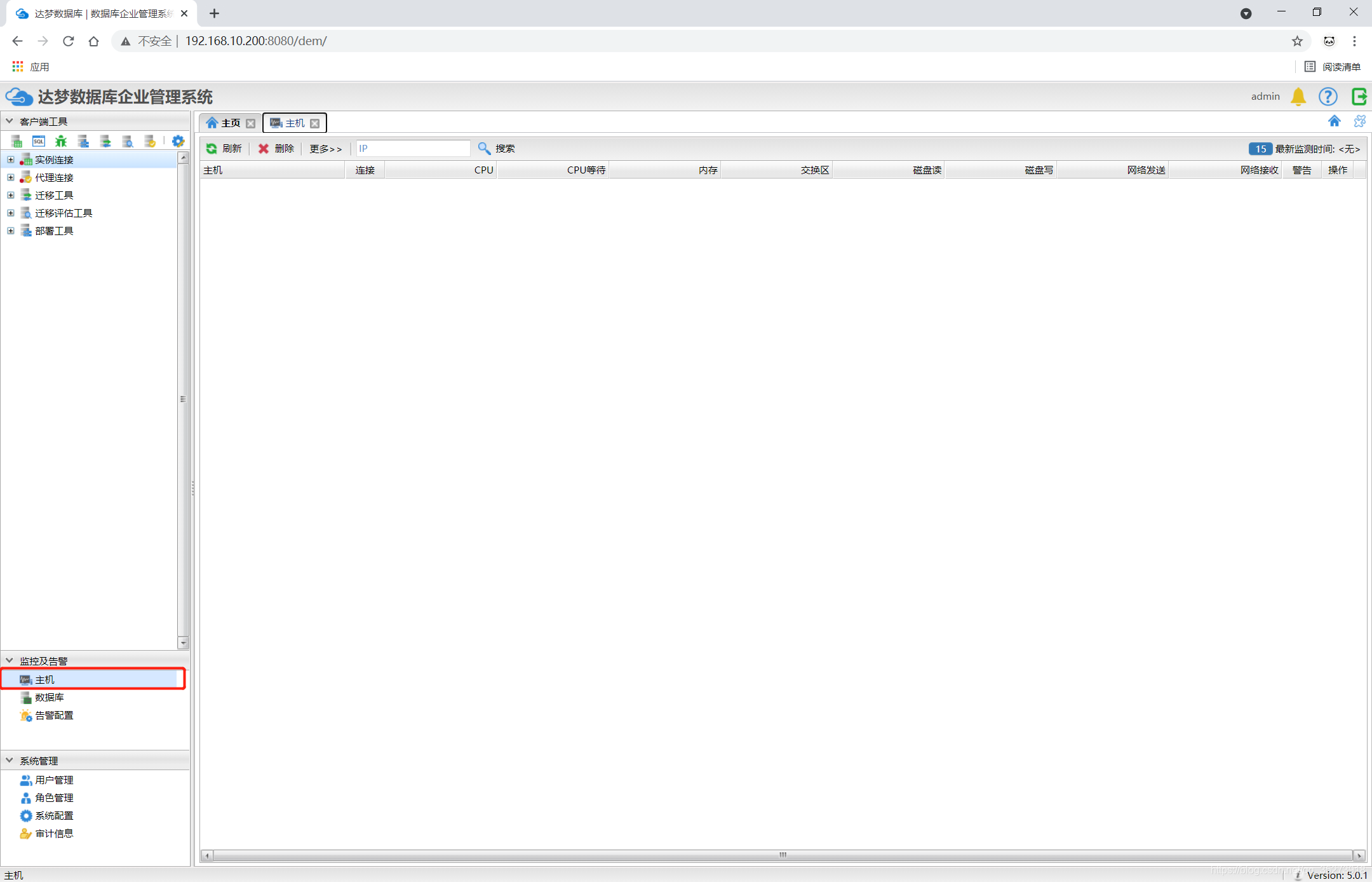
Task: Collapse the 监控及告警 panel section
Action: click(x=10, y=660)
